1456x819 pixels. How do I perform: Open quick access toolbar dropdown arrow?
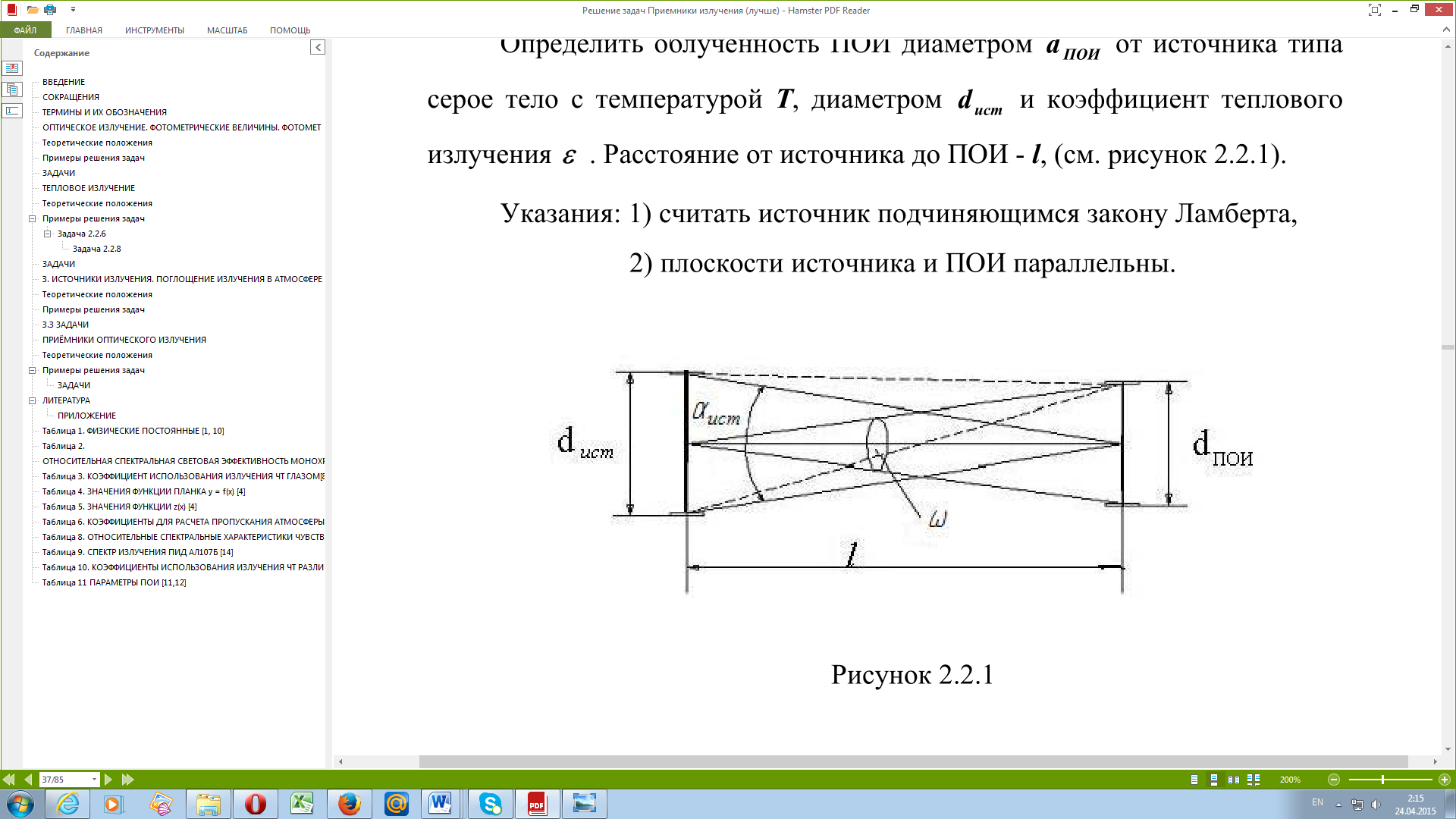pyautogui.click(x=73, y=10)
